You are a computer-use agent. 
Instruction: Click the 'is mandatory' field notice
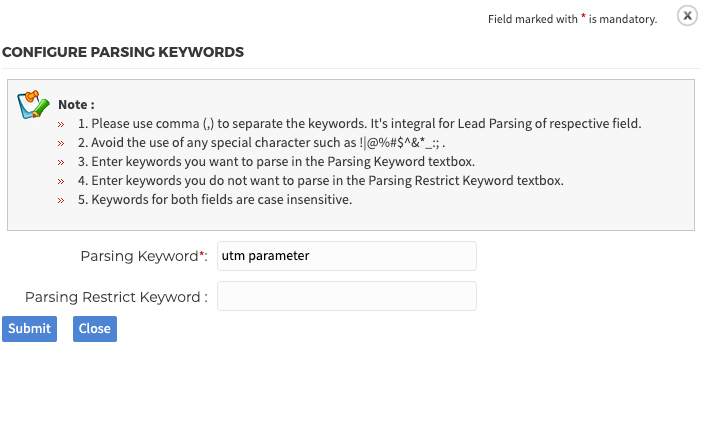pos(572,19)
